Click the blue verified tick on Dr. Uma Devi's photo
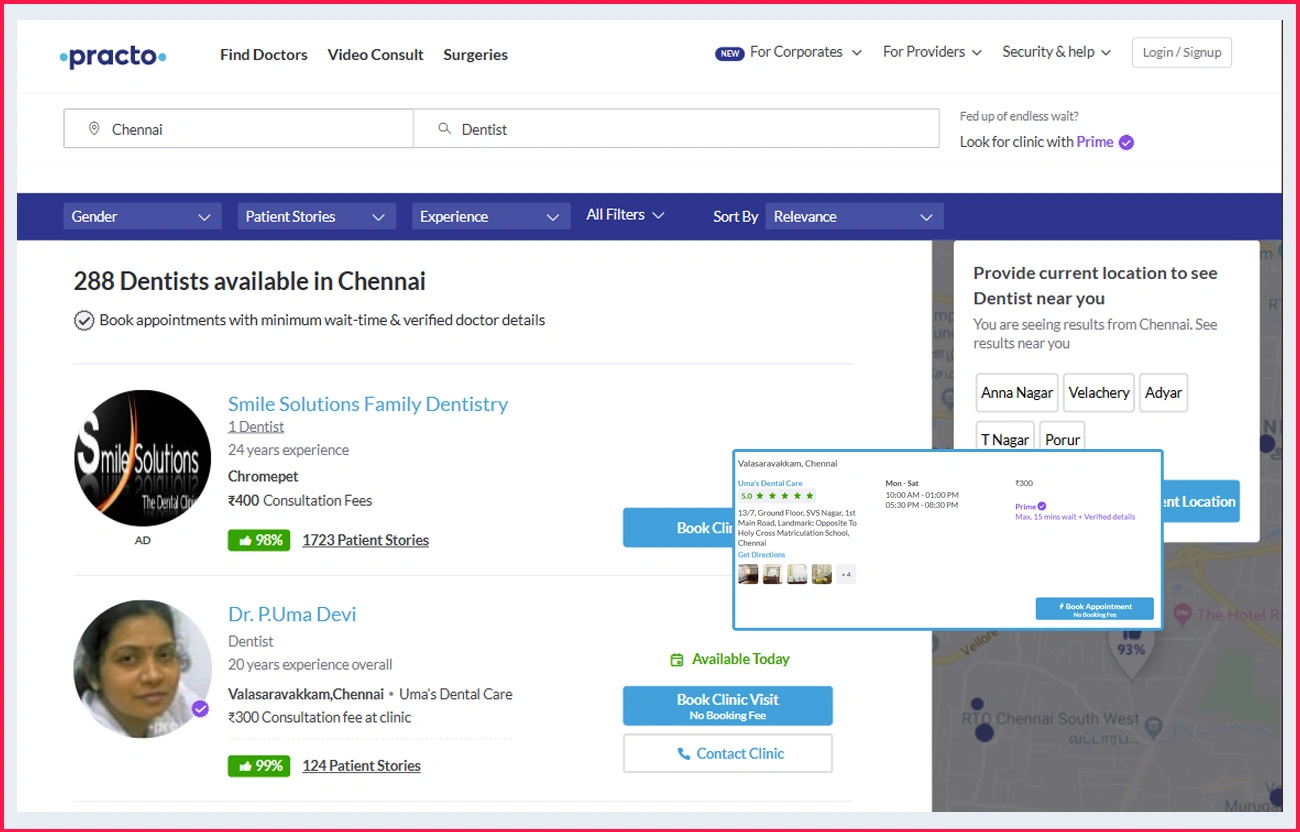 coord(200,708)
